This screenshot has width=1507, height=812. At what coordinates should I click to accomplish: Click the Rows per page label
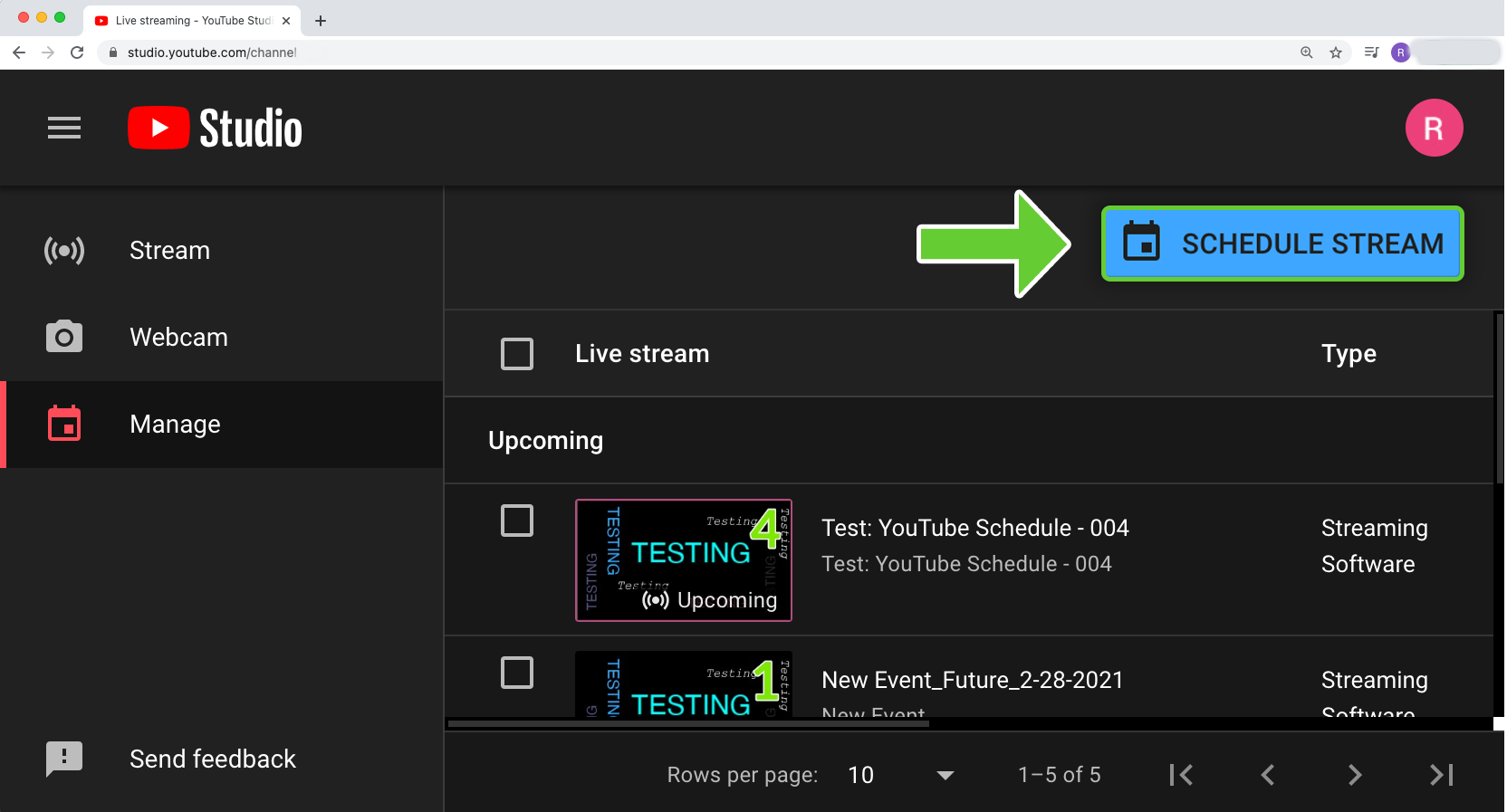click(743, 775)
